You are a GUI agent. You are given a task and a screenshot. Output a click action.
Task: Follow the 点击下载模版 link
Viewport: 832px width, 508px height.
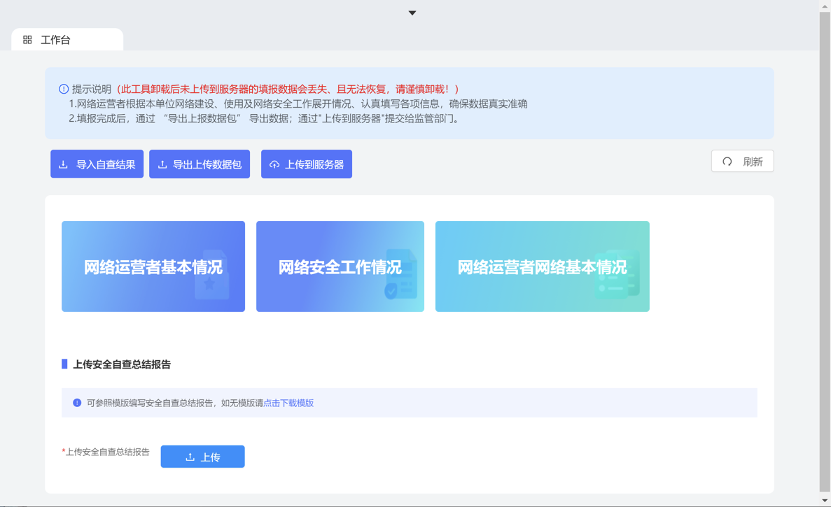coord(289,403)
